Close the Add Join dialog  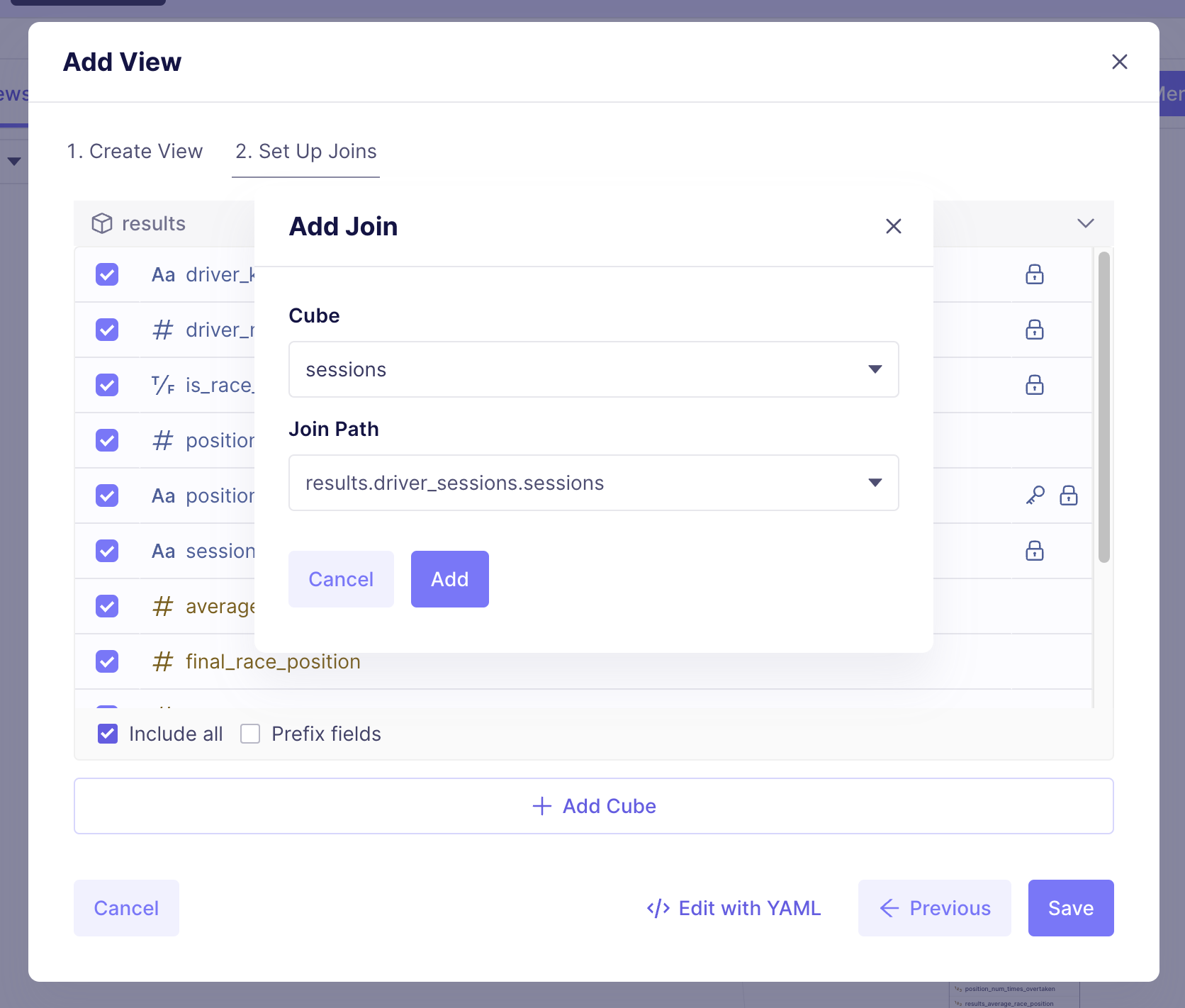[x=893, y=226]
